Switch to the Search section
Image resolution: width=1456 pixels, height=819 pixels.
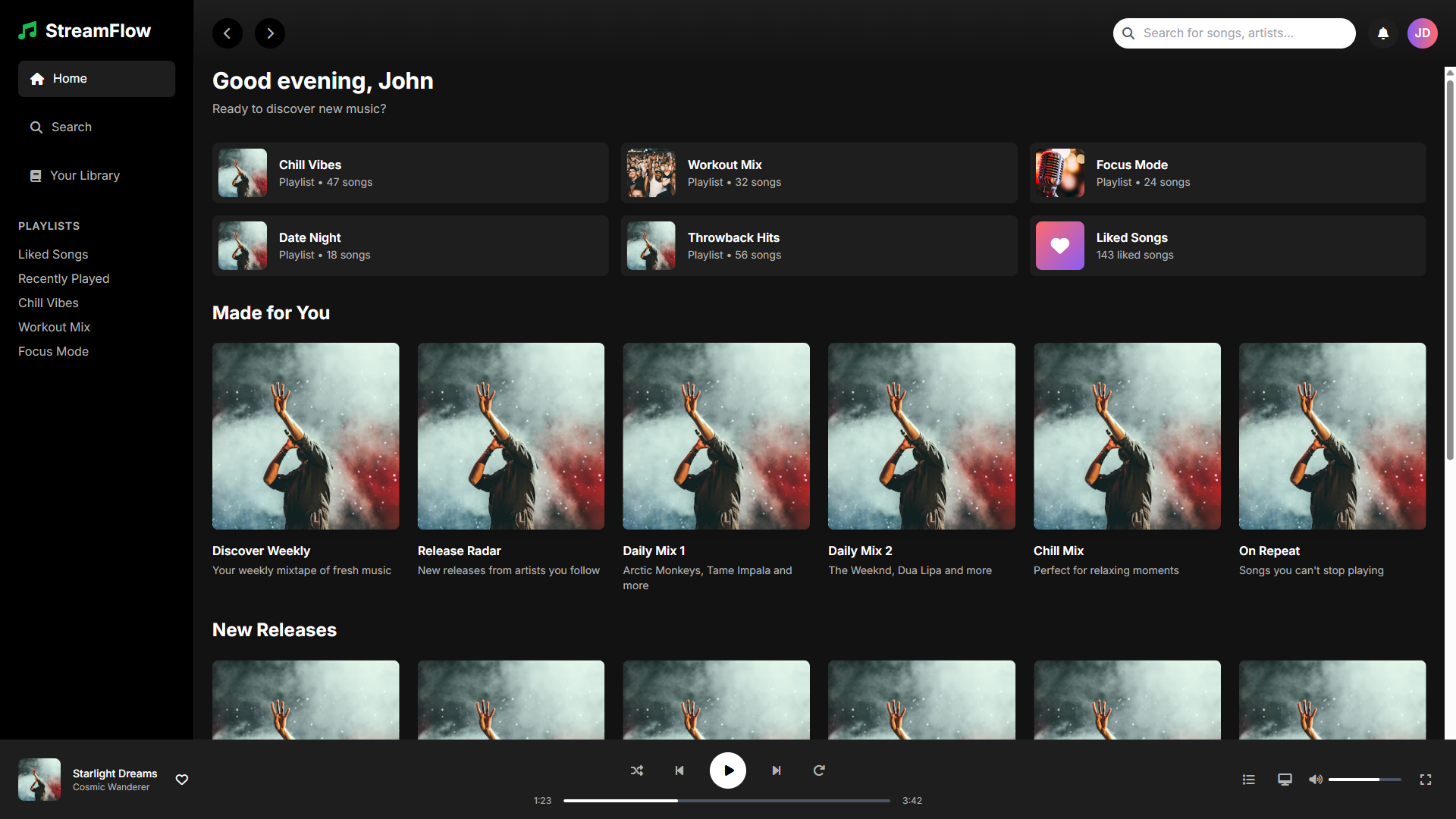(72, 127)
